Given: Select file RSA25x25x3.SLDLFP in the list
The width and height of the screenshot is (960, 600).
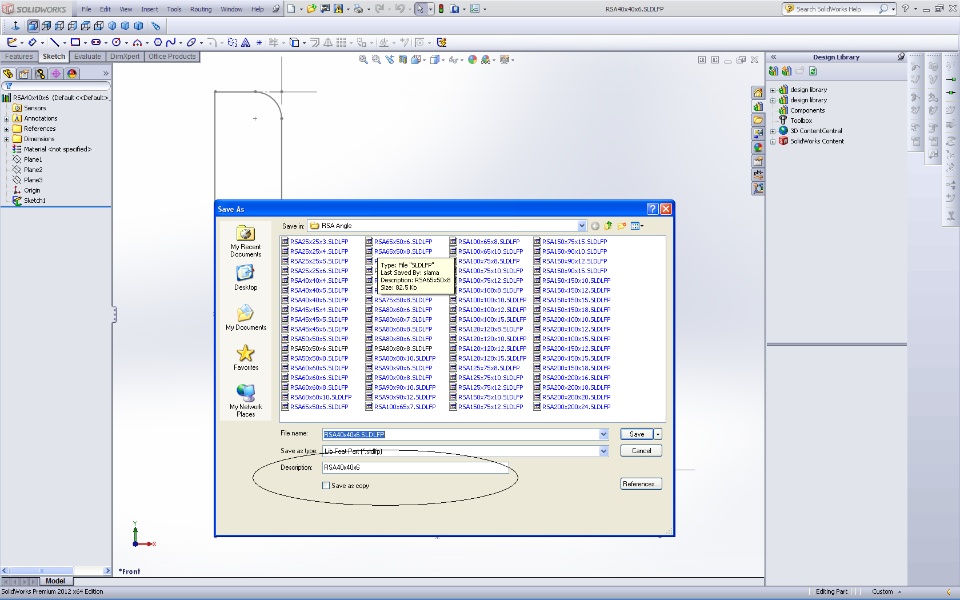Looking at the screenshot, I should 315,242.
